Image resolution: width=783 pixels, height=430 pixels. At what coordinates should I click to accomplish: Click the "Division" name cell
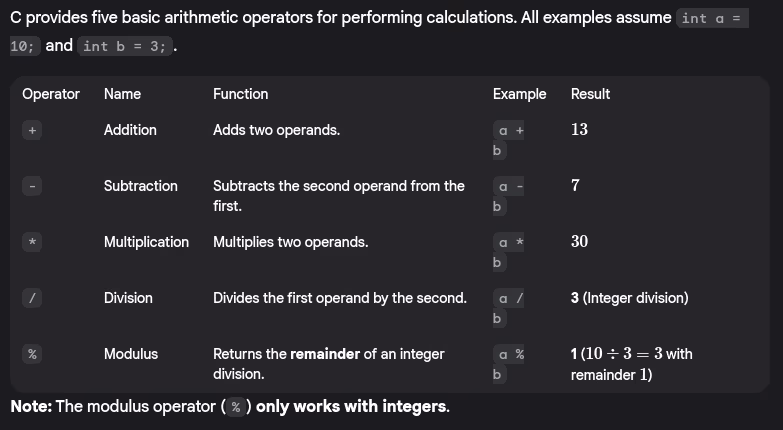(x=128, y=298)
